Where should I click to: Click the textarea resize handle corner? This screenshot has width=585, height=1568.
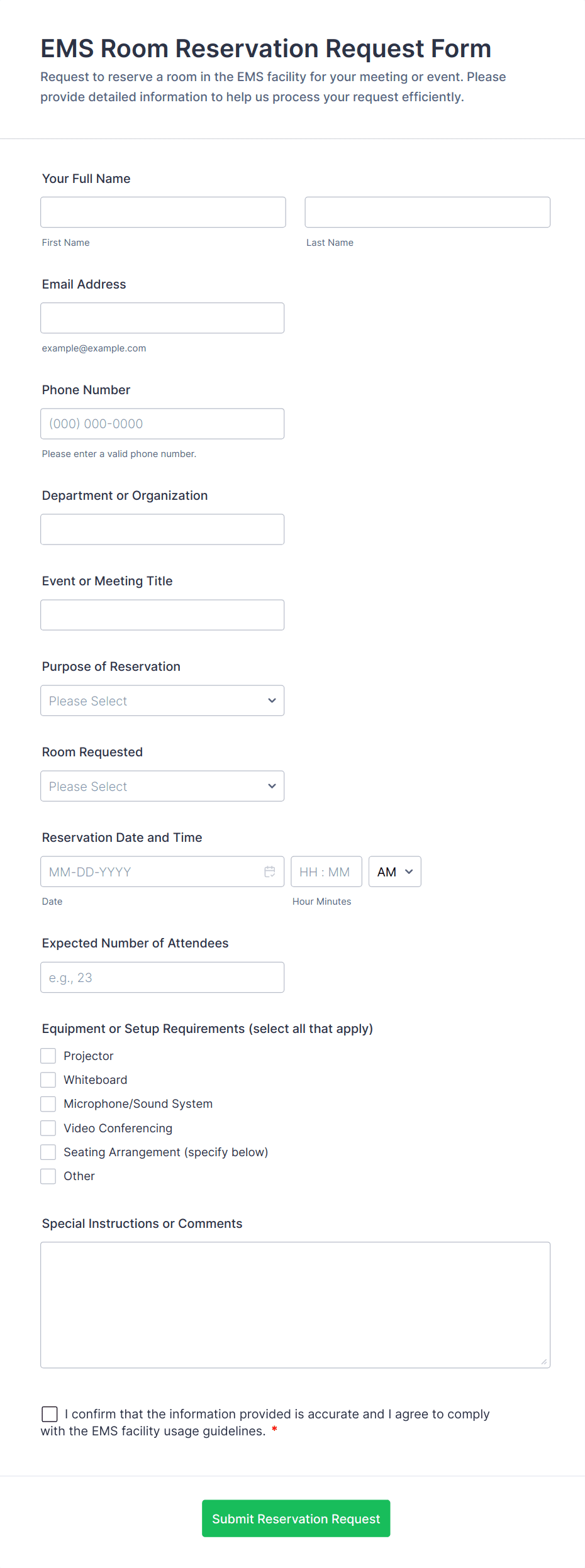(543, 1361)
